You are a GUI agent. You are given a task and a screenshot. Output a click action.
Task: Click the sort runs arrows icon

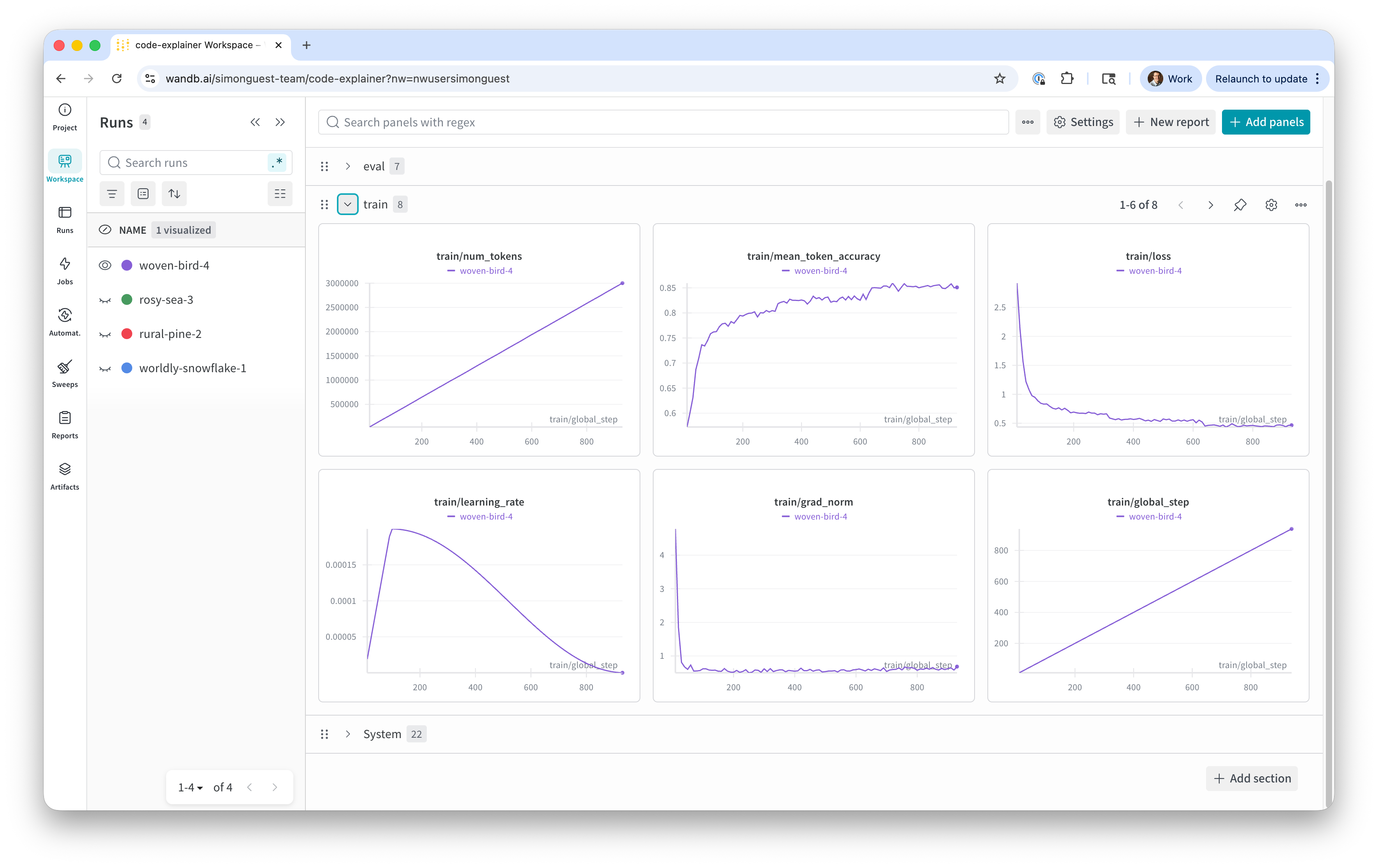(175, 193)
